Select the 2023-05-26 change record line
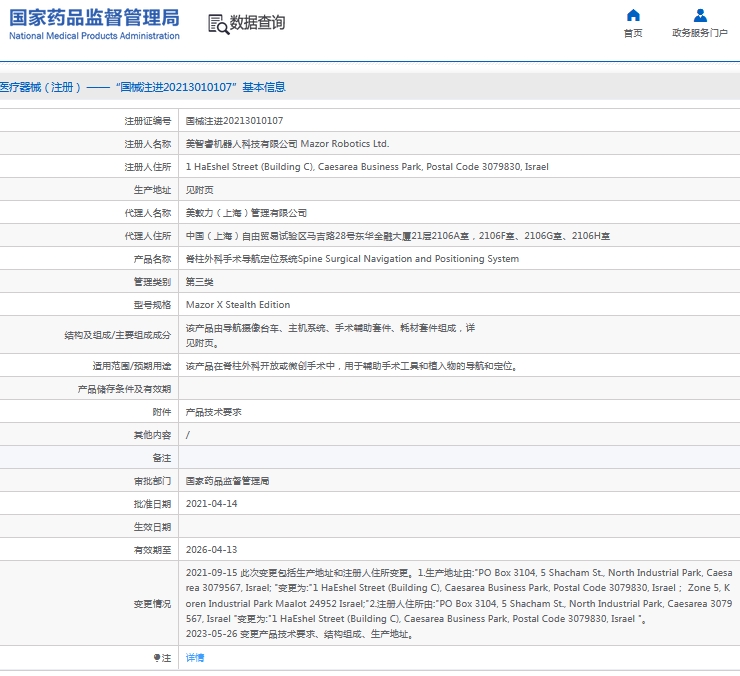Image resolution: width=740 pixels, height=676 pixels. pyautogui.click(x=300, y=634)
